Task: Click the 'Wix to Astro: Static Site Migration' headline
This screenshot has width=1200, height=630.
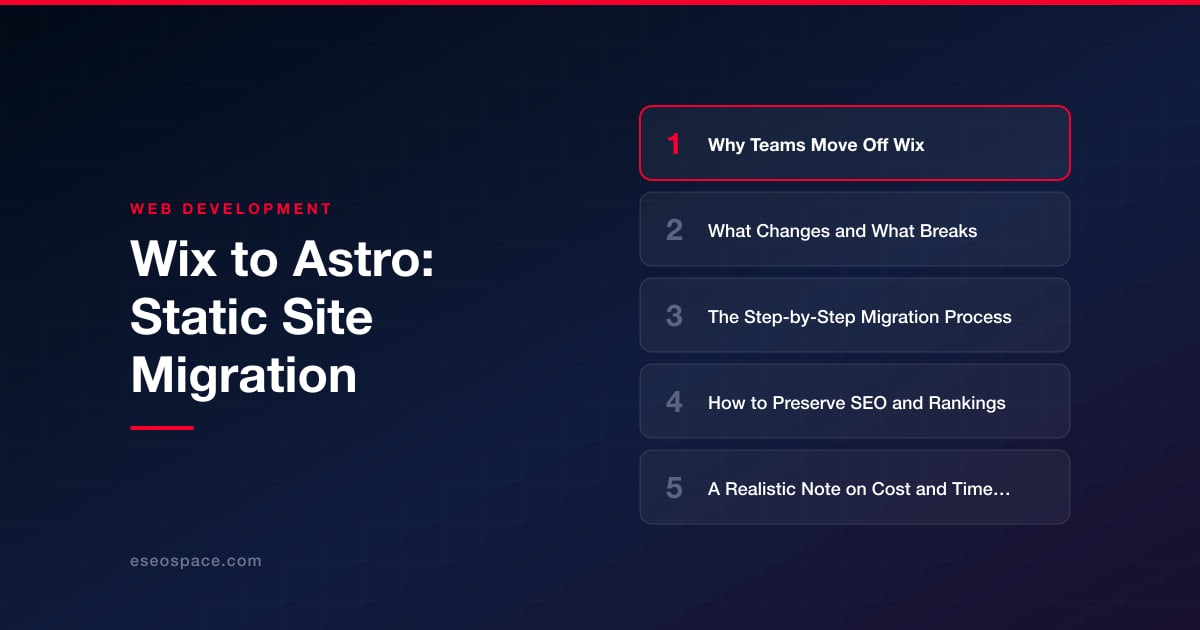Action: coord(282,319)
